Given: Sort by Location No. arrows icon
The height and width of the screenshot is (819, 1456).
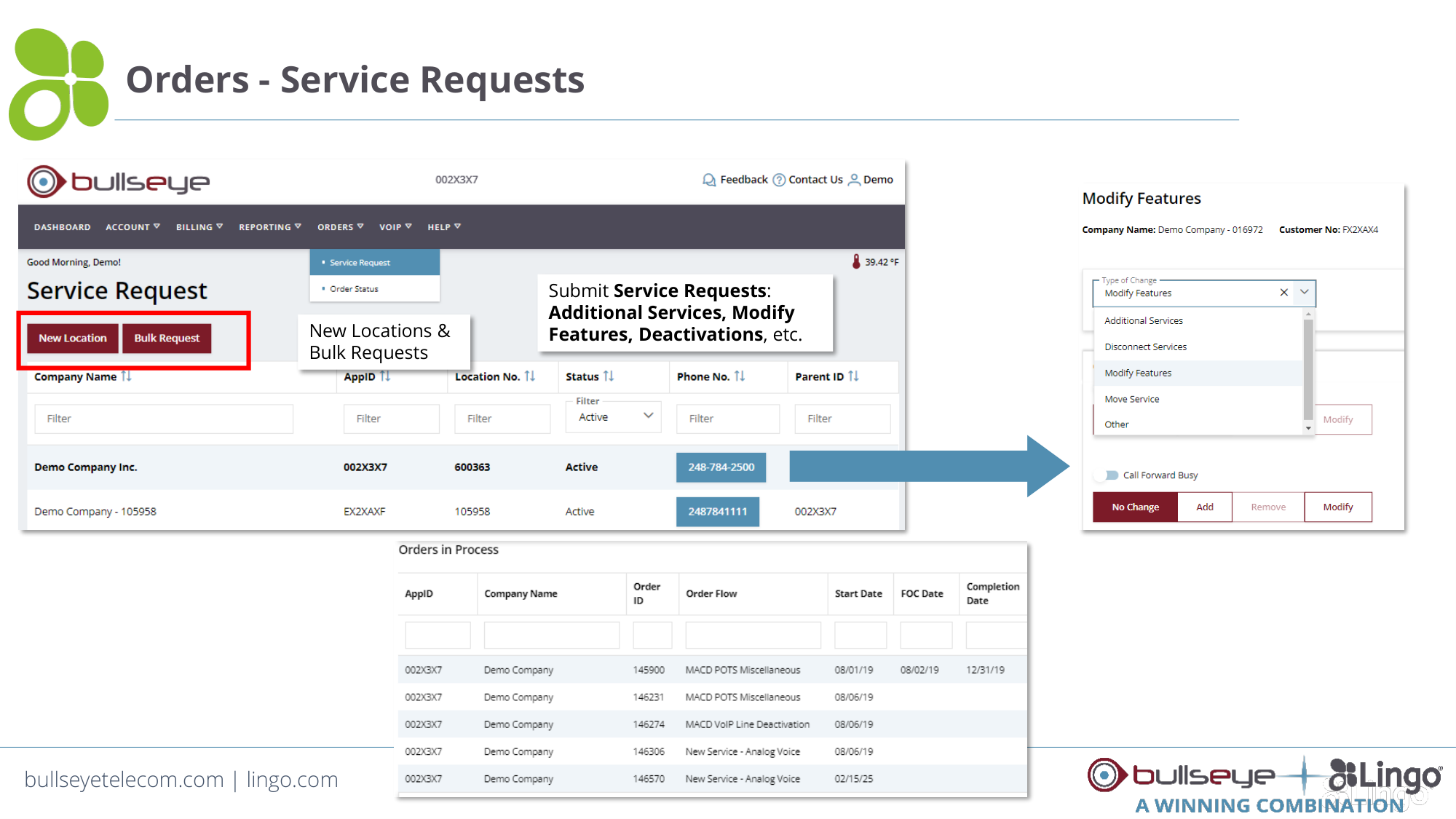Looking at the screenshot, I should pyautogui.click(x=530, y=376).
